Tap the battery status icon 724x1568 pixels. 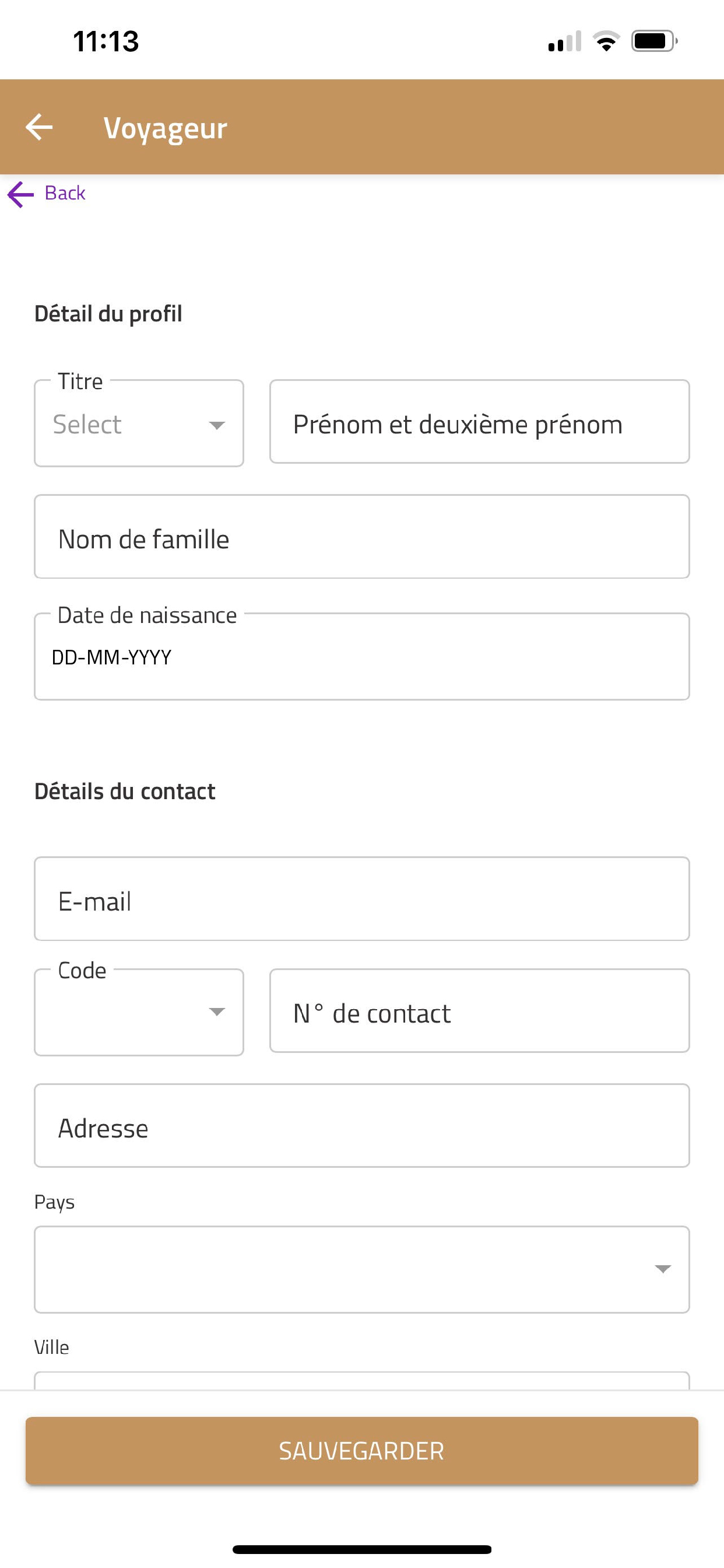(x=654, y=41)
